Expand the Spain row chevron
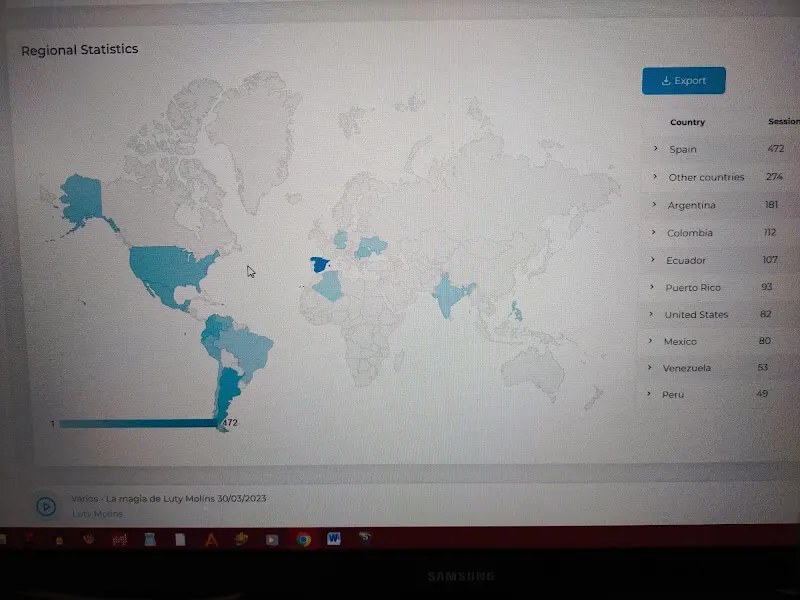Viewport: 800px width, 600px height. (x=656, y=148)
